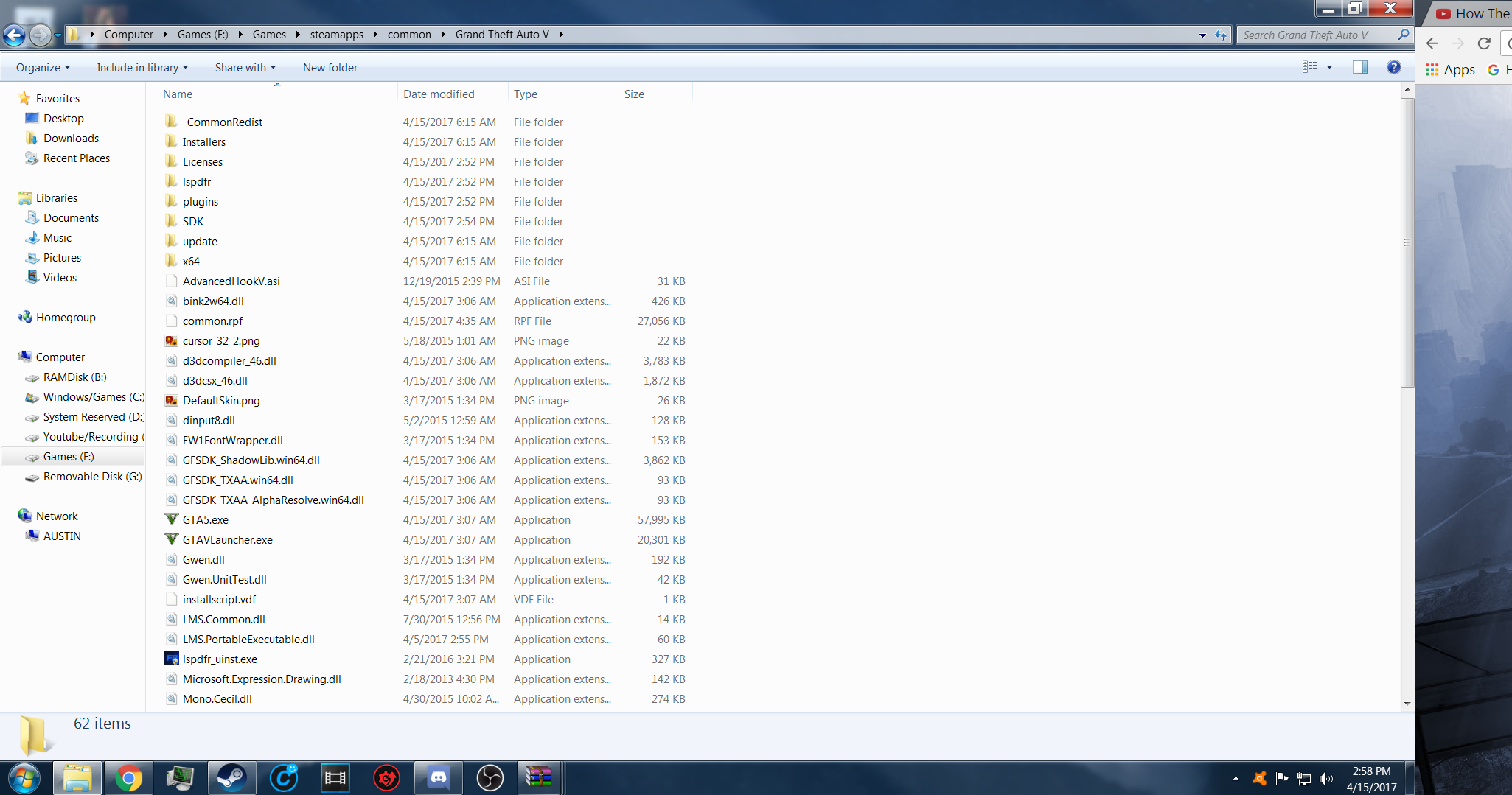Open WinRAR from the taskbar
This screenshot has width=1512, height=795.
coord(539,778)
